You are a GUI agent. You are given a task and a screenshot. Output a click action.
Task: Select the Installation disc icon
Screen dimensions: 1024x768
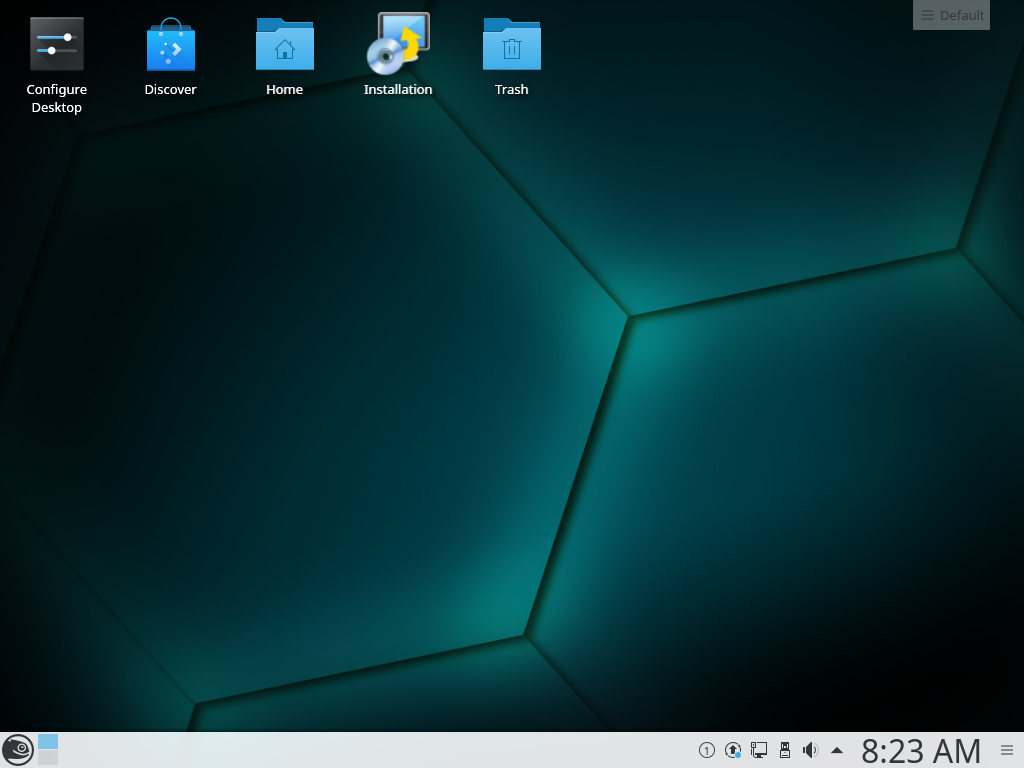398,45
